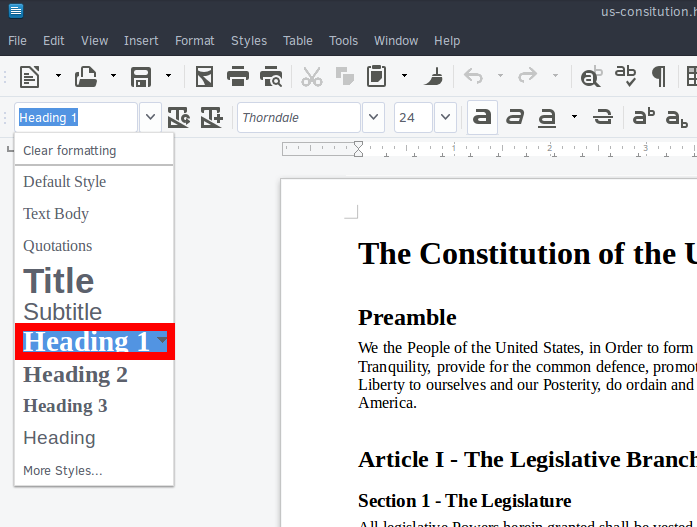This screenshot has width=697, height=527.
Task: Open the Format menu
Action: point(194,41)
